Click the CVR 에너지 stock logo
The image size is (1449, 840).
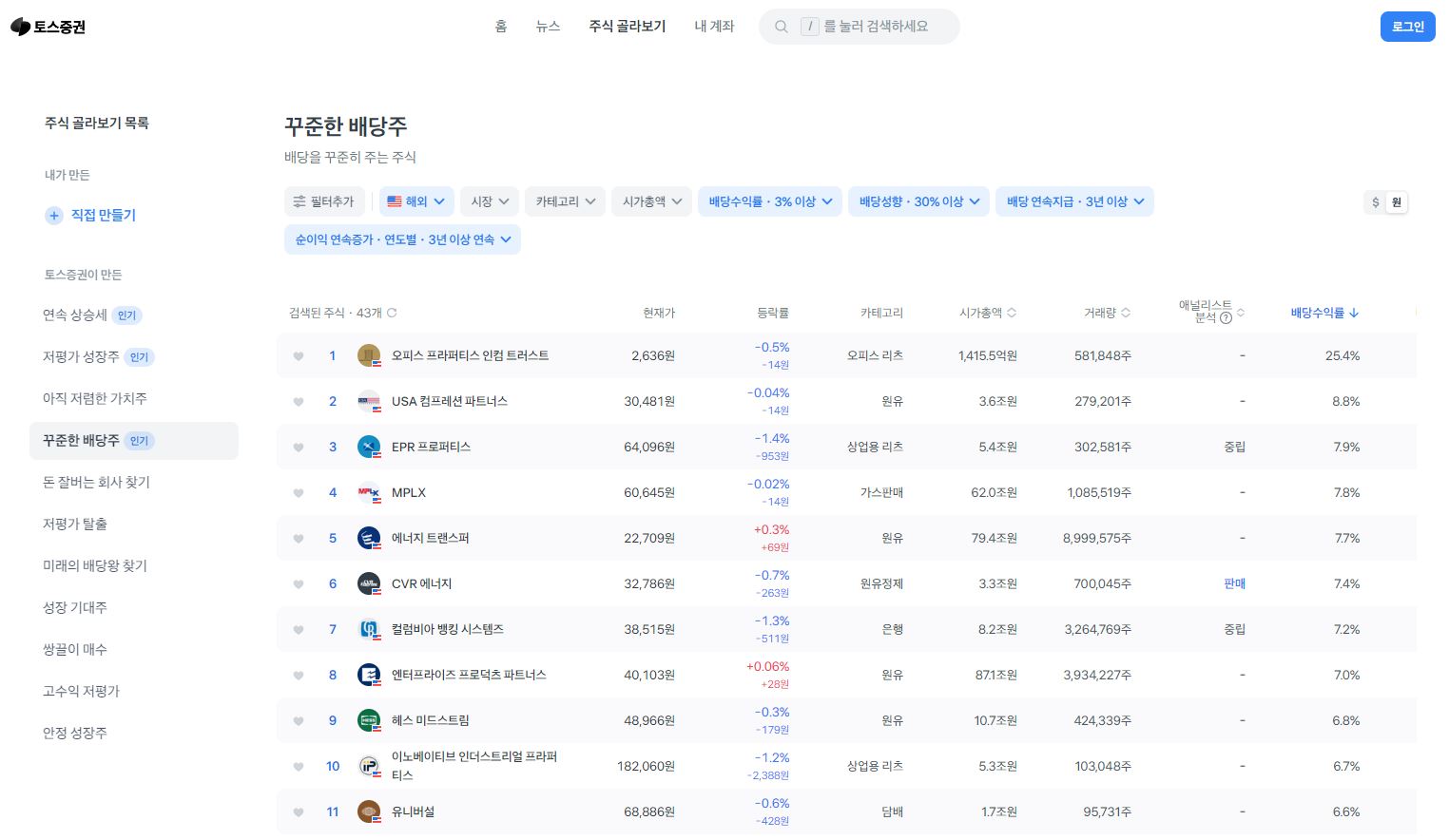pos(369,583)
